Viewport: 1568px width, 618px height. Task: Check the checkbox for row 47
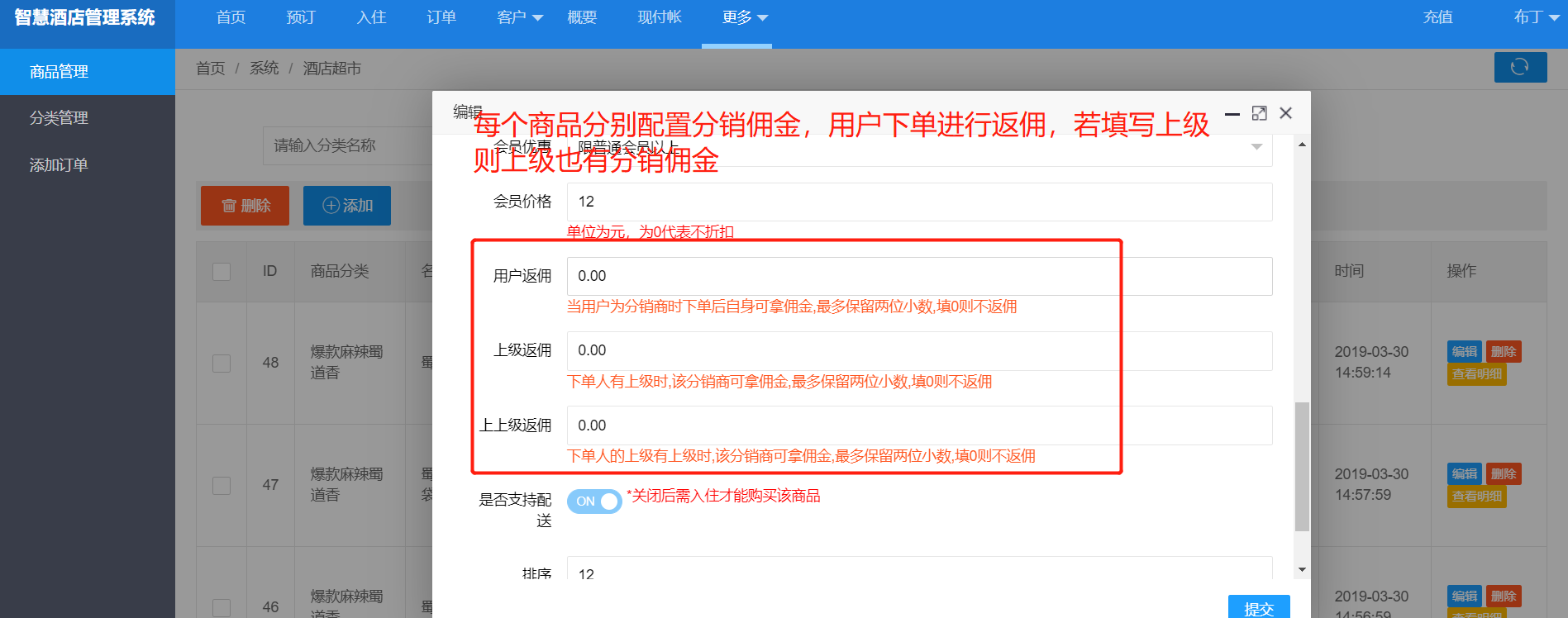(222, 486)
